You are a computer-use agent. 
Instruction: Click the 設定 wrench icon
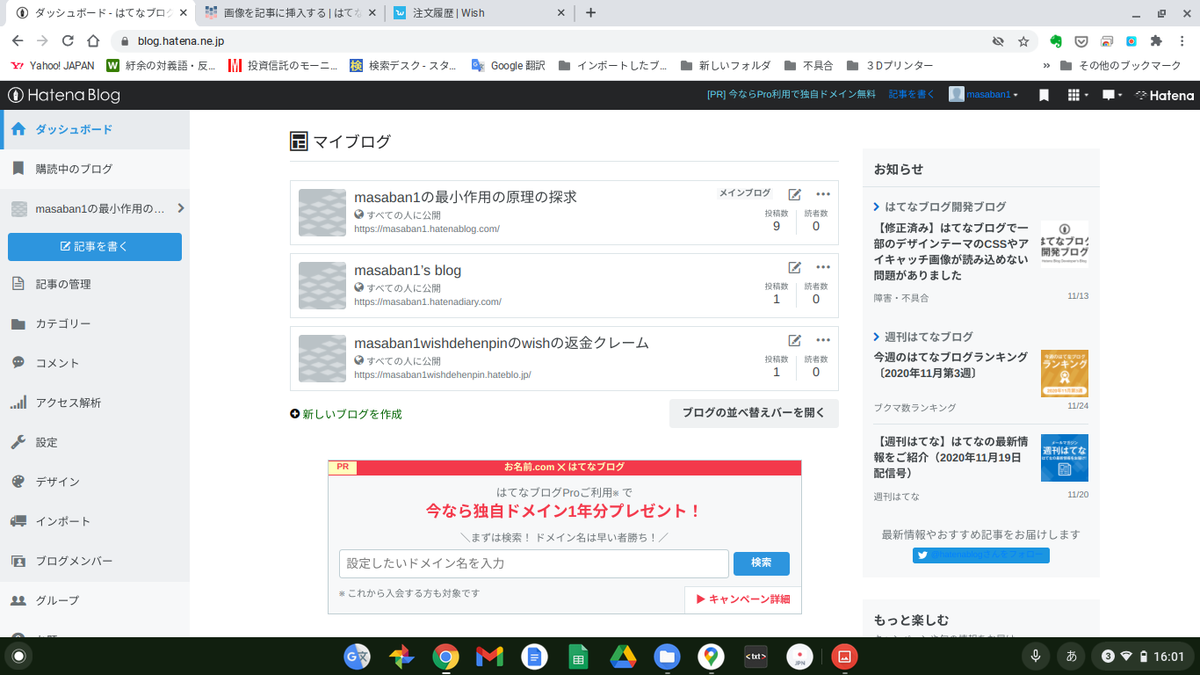[18, 442]
